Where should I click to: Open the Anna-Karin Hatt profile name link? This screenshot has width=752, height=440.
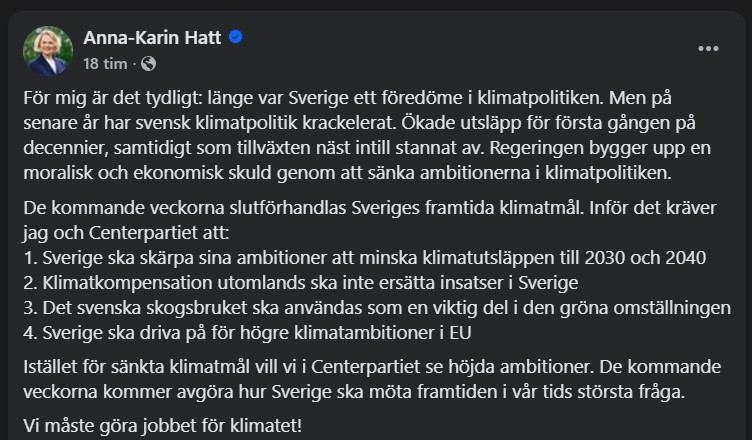coord(152,37)
